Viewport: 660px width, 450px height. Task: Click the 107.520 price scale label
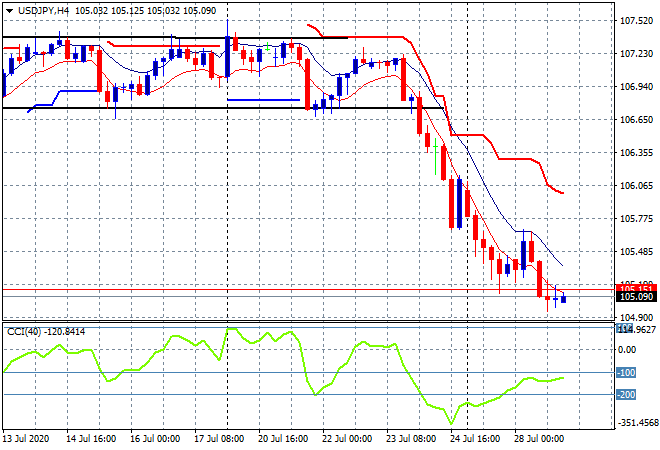point(636,21)
